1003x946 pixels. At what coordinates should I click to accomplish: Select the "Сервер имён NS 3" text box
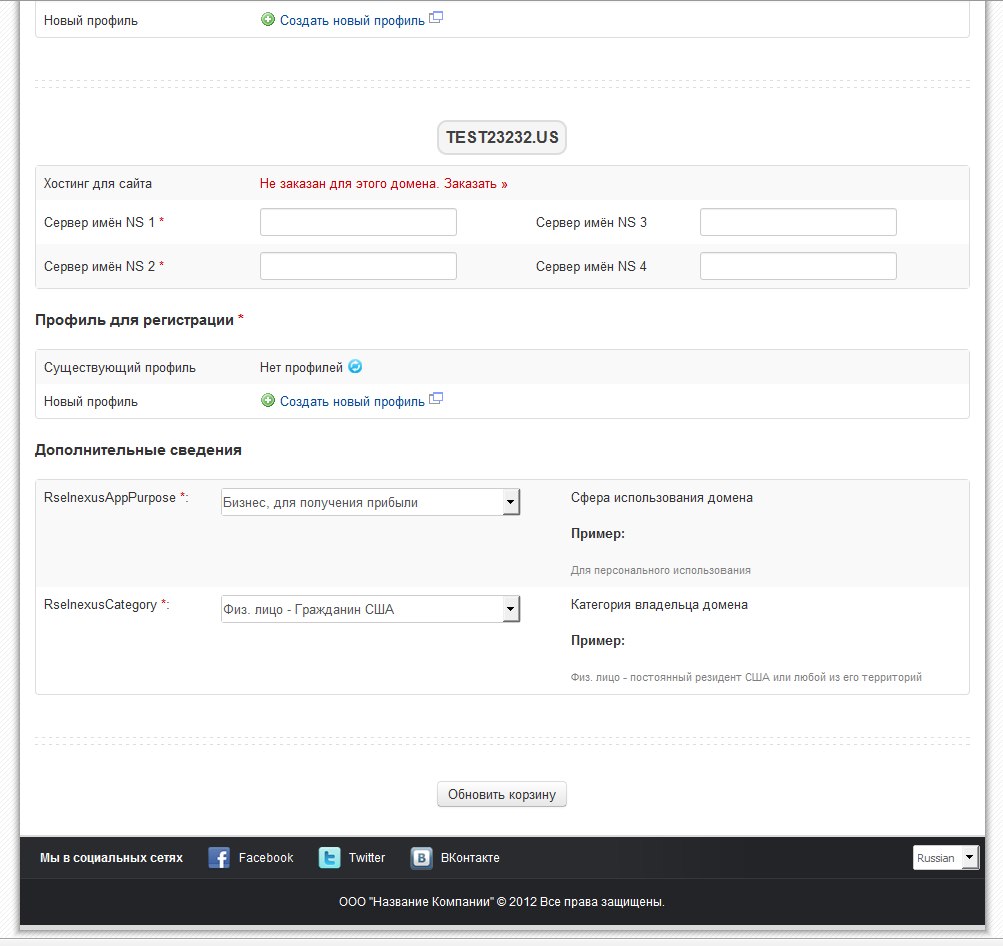798,222
